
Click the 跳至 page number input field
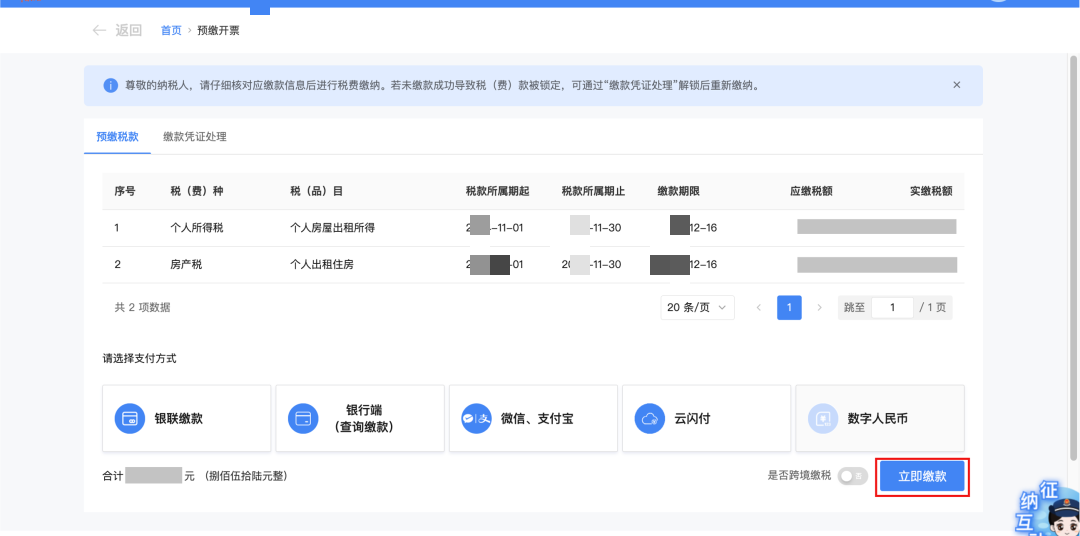pos(892,307)
